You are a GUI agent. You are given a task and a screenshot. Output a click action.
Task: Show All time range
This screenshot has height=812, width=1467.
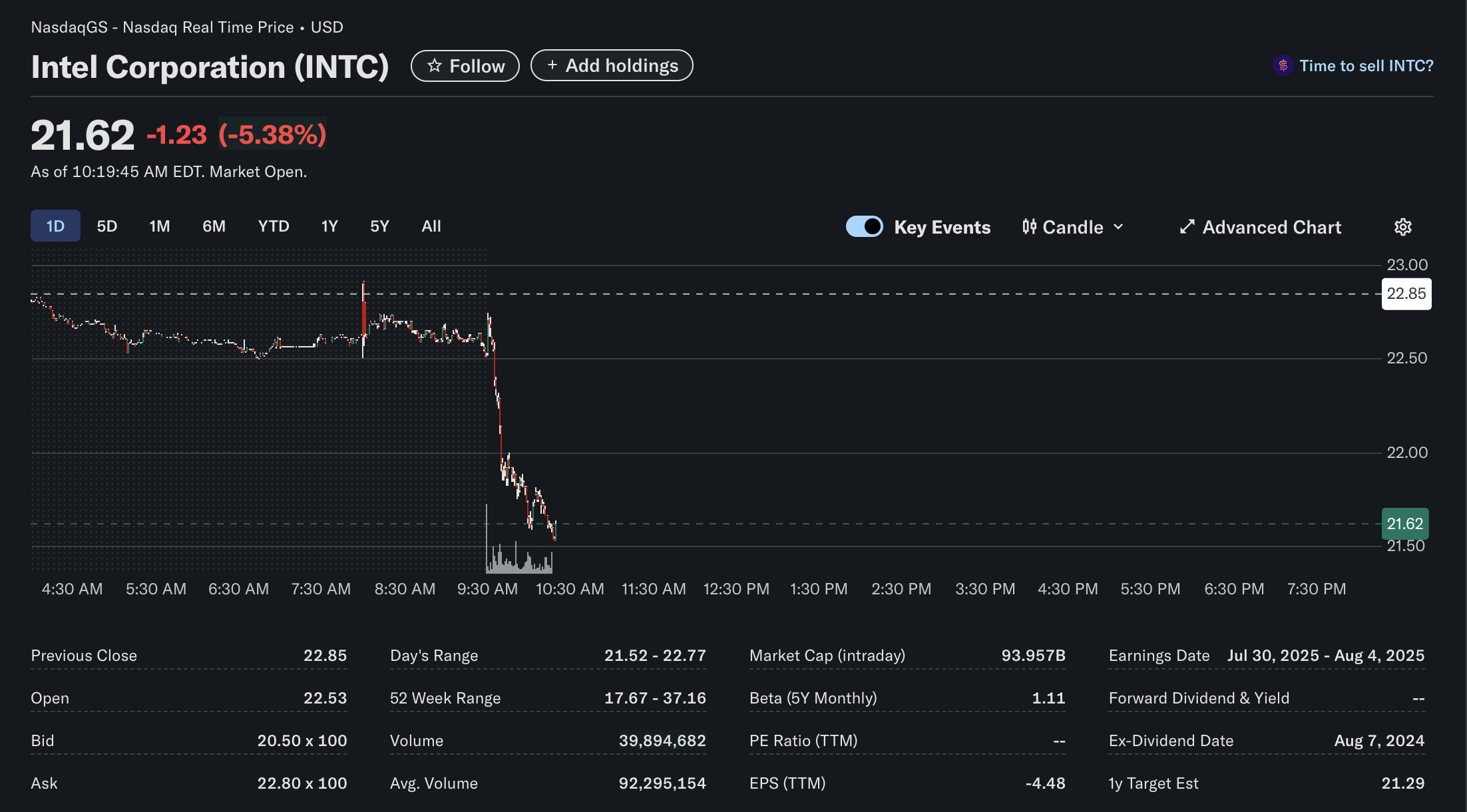431,226
